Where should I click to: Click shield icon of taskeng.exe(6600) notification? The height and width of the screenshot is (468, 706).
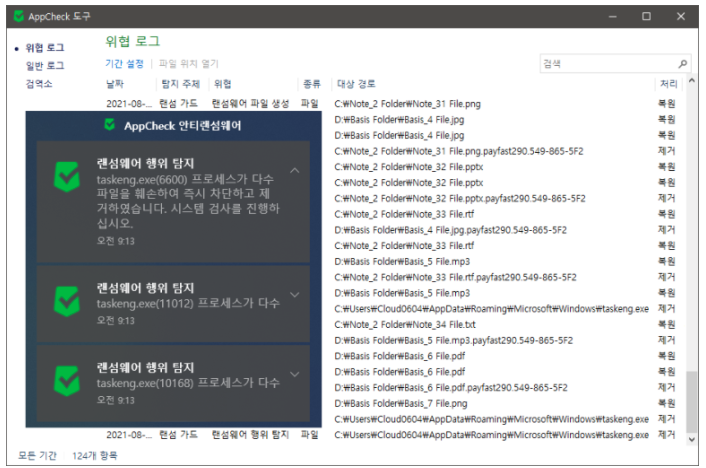click(x=67, y=177)
